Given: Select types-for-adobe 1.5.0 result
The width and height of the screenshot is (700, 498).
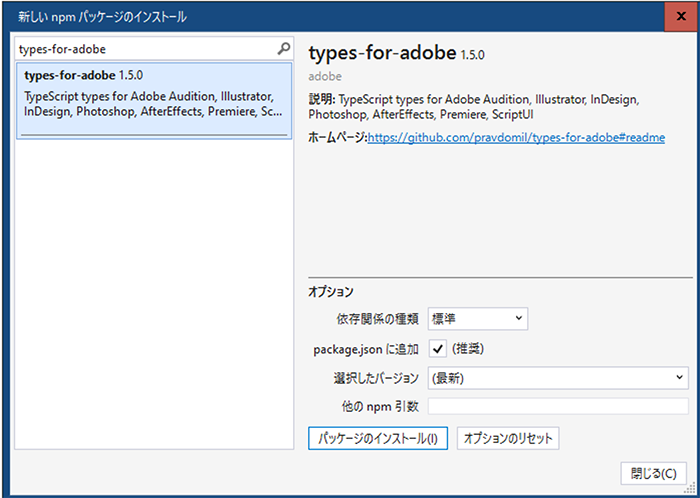Looking at the screenshot, I should (x=154, y=101).
